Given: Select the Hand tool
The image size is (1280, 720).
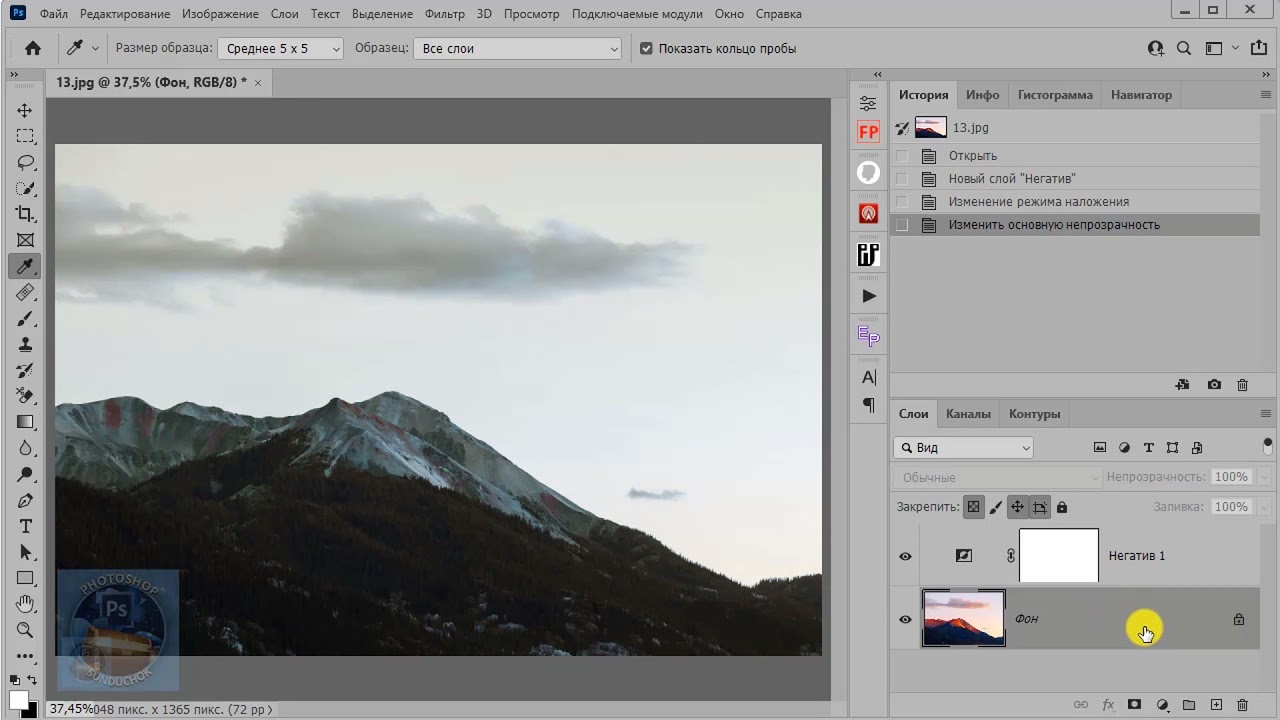Looking at the screenshot, I should click(25, 604).
